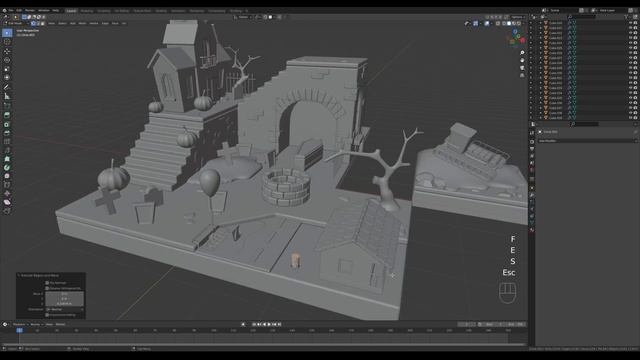Click the viewport zoom magnifier gizmo
Viewport: 640px width, 360px height.
tap(522, 53)
